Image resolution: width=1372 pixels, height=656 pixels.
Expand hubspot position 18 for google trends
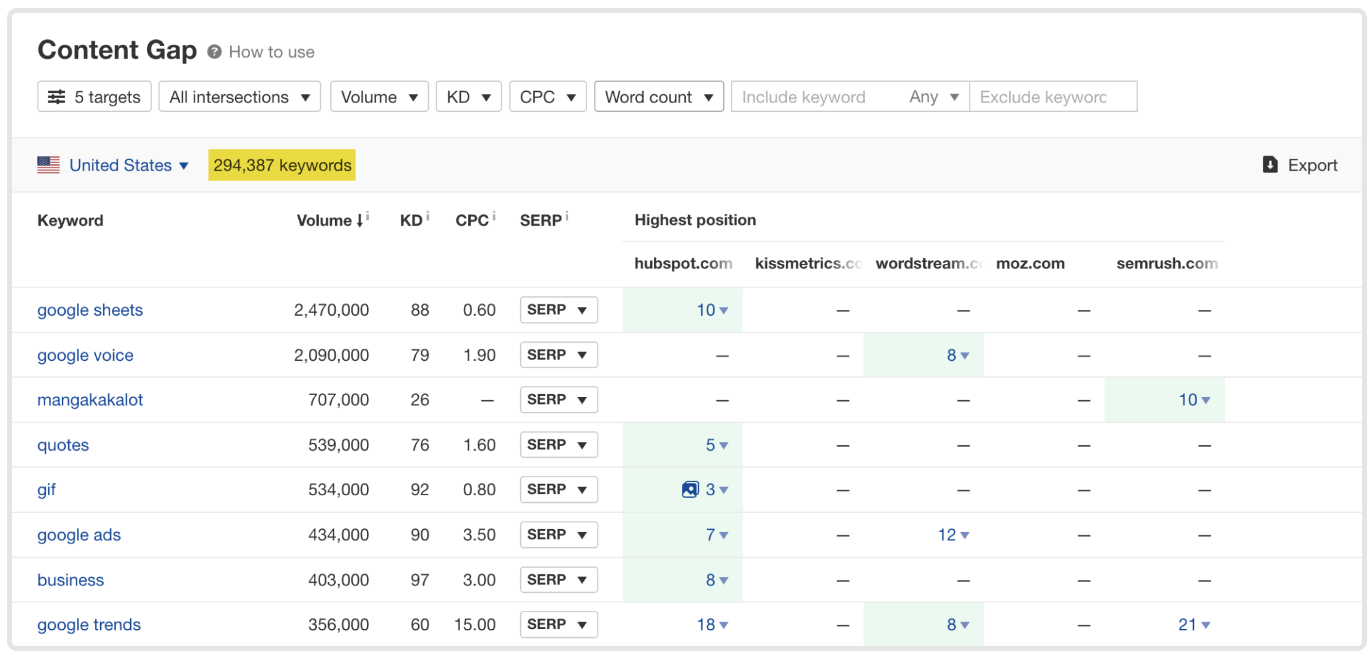[713, 625]
